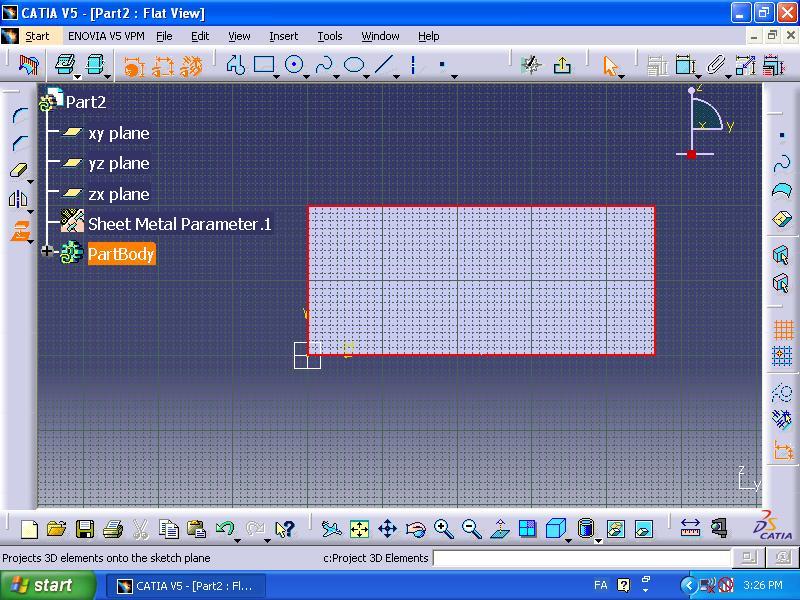Open the line tool dropdown arrow
This screenshot has height=600, width=800.
click(396, 75)
